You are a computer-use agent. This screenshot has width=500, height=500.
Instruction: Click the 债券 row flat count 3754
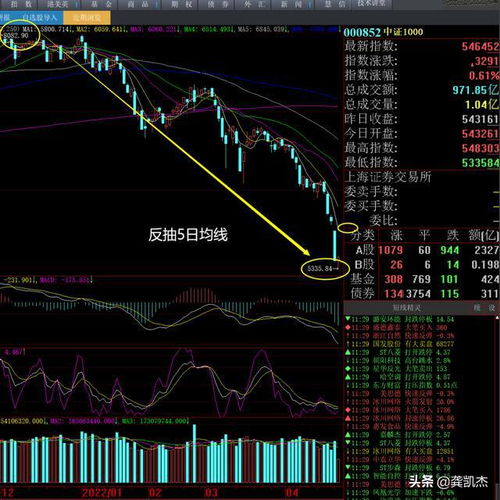[x=418, y=294]
